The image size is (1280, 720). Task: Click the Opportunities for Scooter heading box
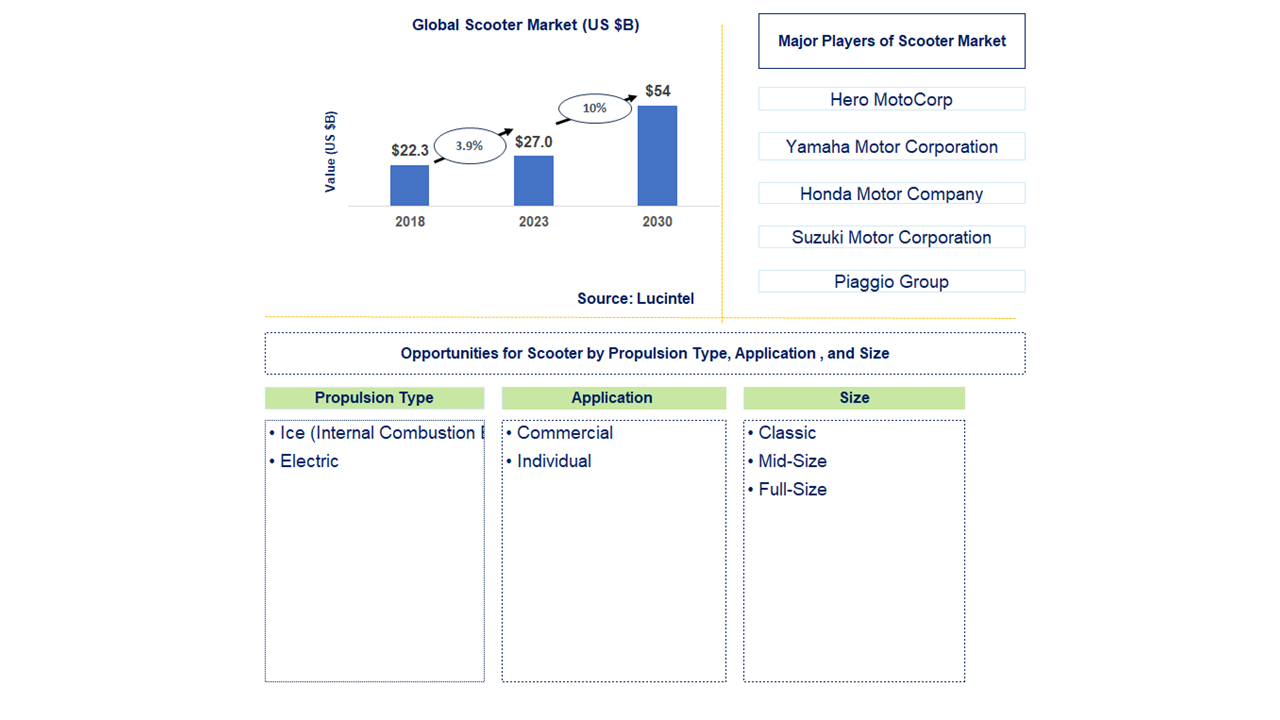pos(645,353)
